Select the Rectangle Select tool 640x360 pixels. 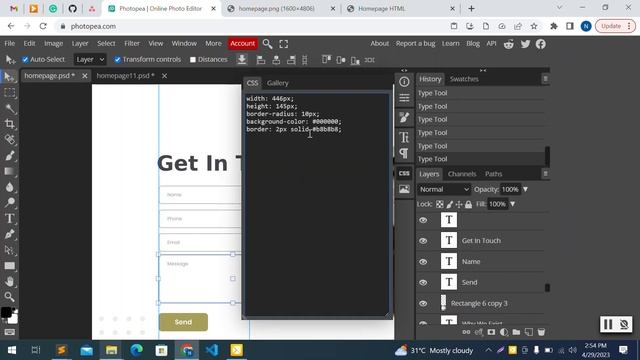(x=9, y=93)
